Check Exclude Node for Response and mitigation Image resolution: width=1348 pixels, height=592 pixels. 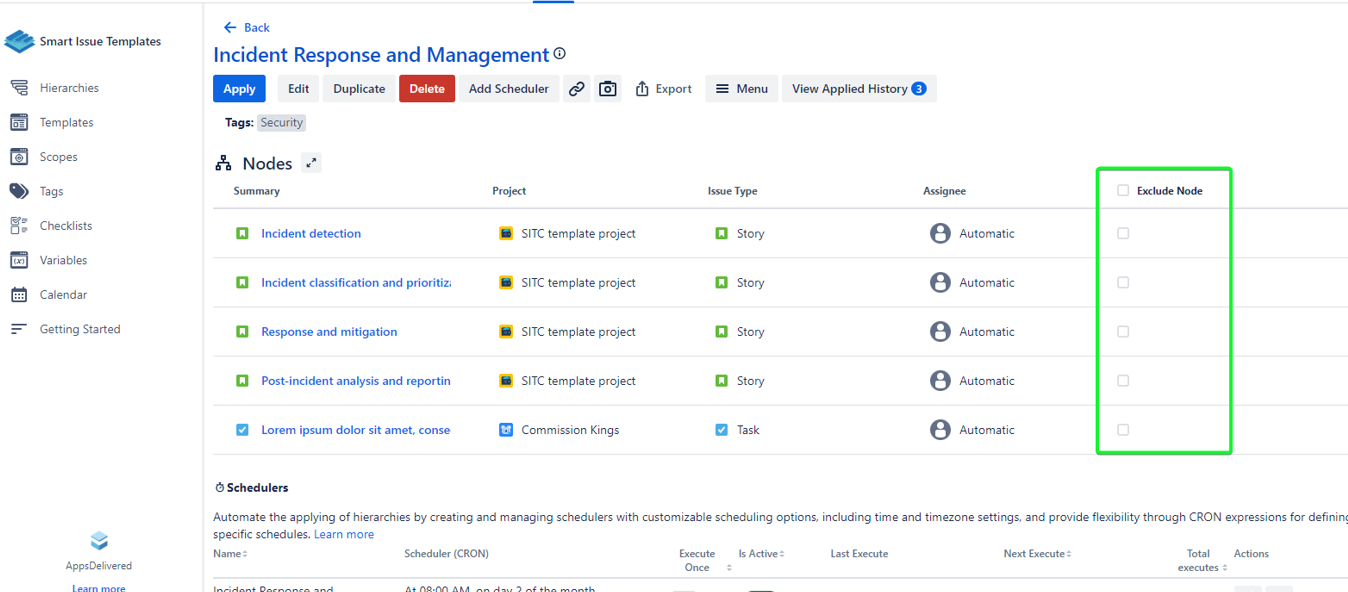[x=1123, y=331]
